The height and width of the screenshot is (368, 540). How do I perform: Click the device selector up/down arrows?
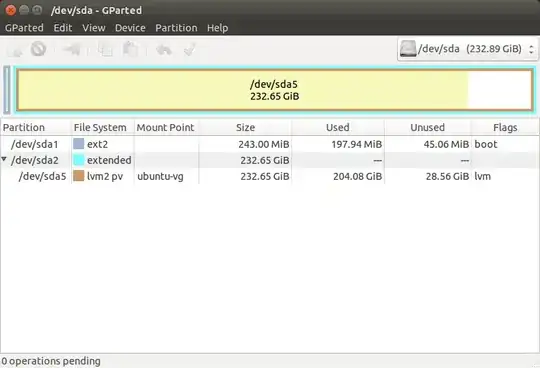click(531, 49)
